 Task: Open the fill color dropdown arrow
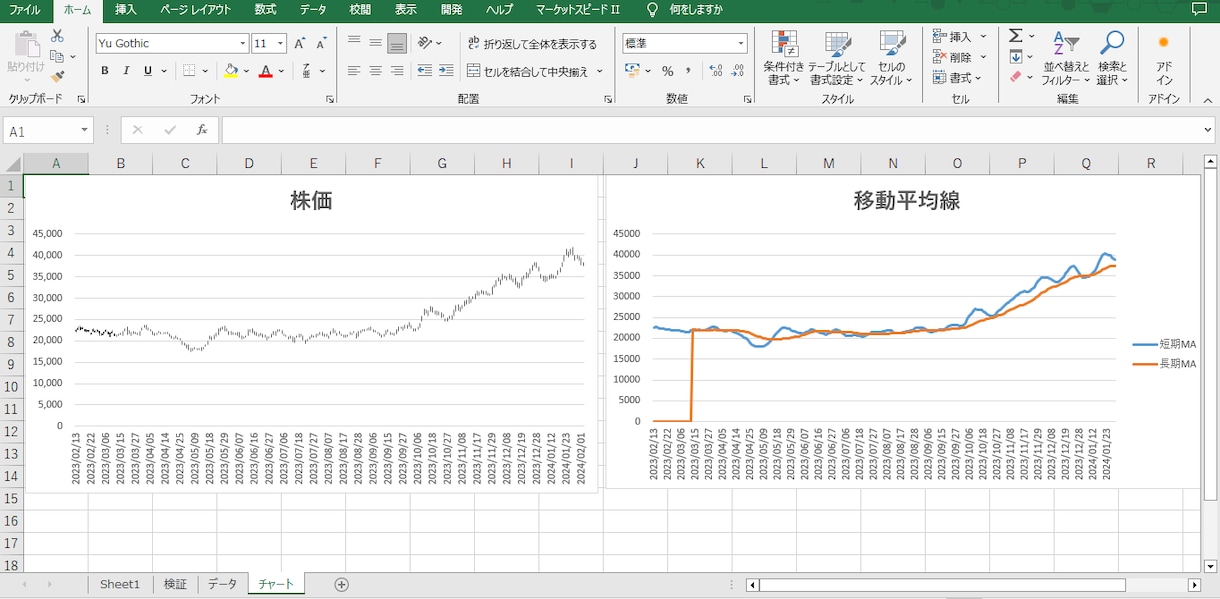coord(247,71)
